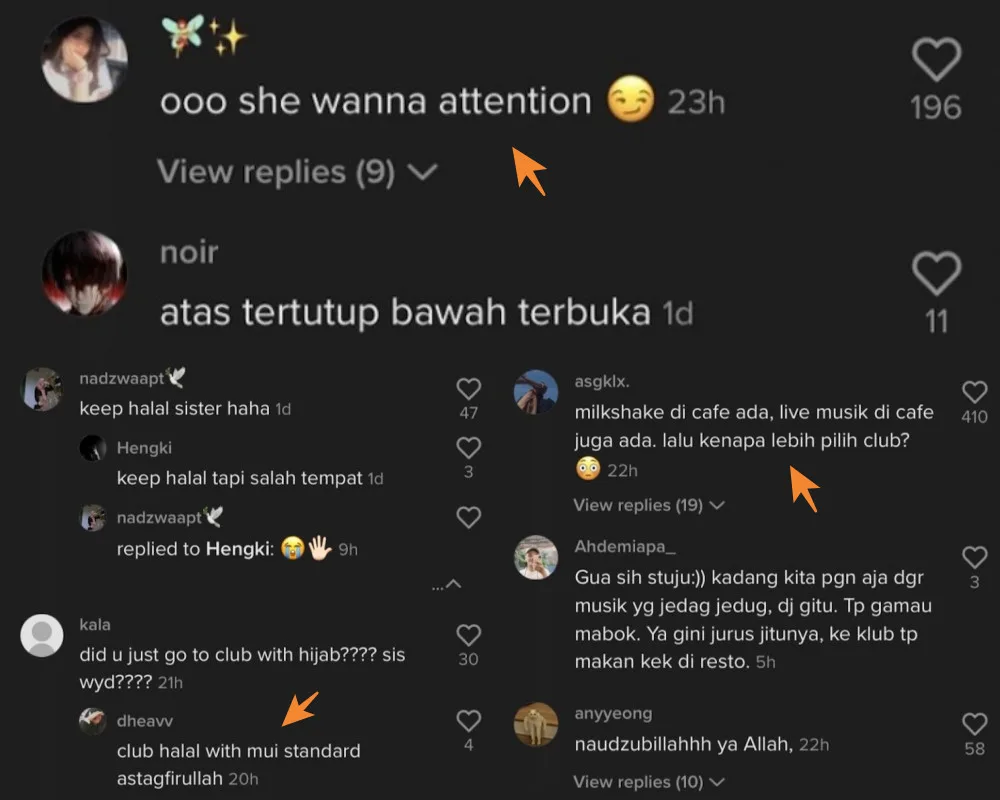Image resolution: width=1000 pixels, height=800 pixels.
Task: Like Hengki's "keep halal tapi salah tempat" reply
Action: coord(469,448)
